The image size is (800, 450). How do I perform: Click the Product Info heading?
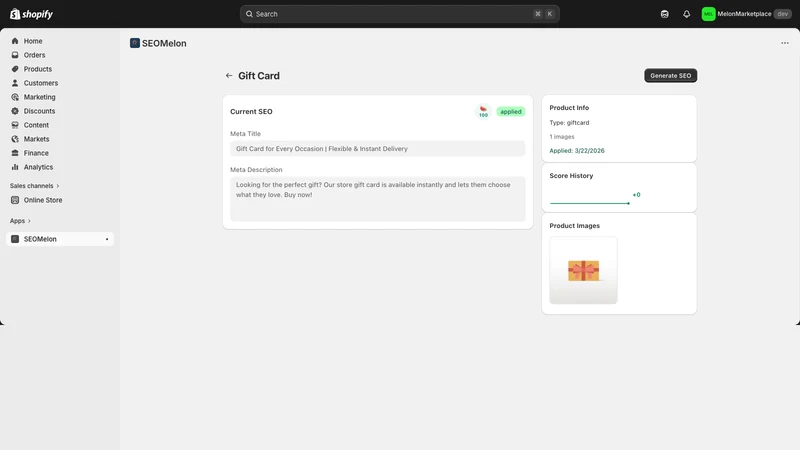569,108
